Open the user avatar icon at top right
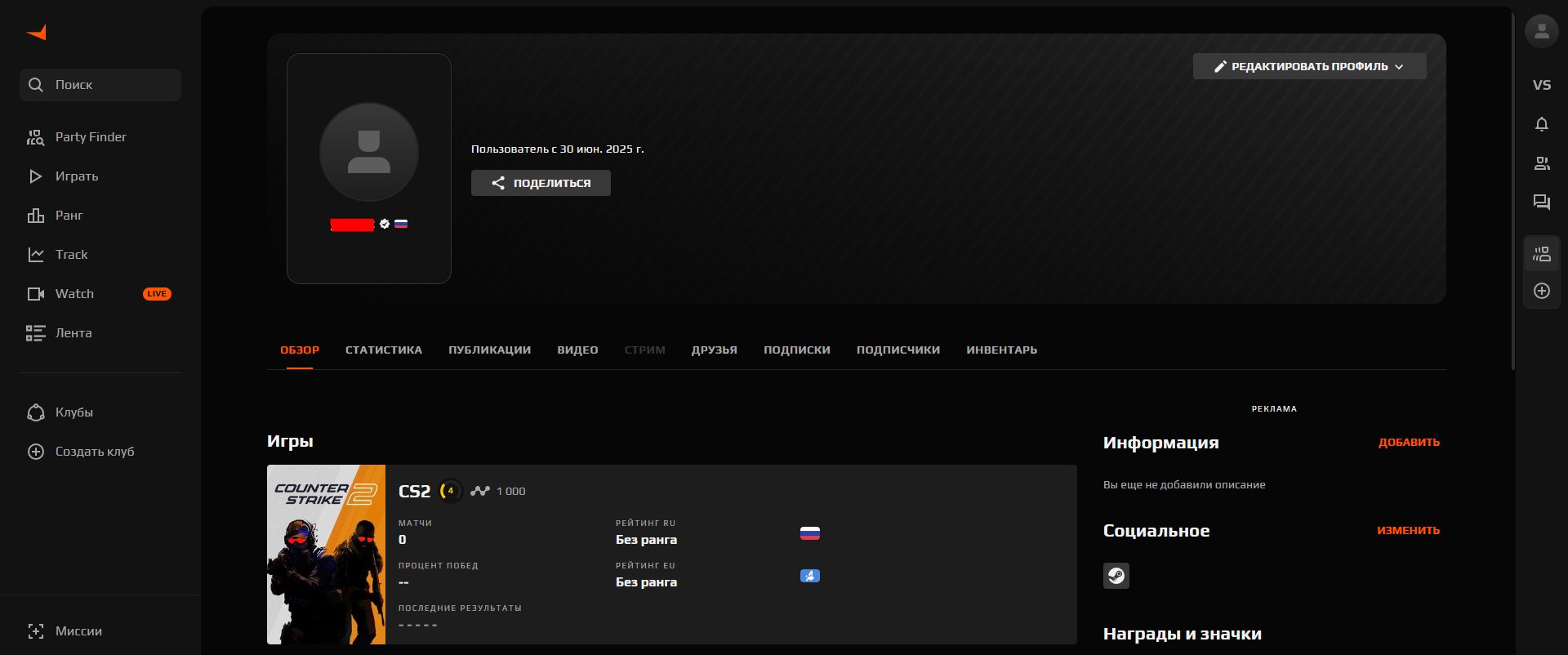This screenshot has width=1568, height=655. [x=1541, y=32]
